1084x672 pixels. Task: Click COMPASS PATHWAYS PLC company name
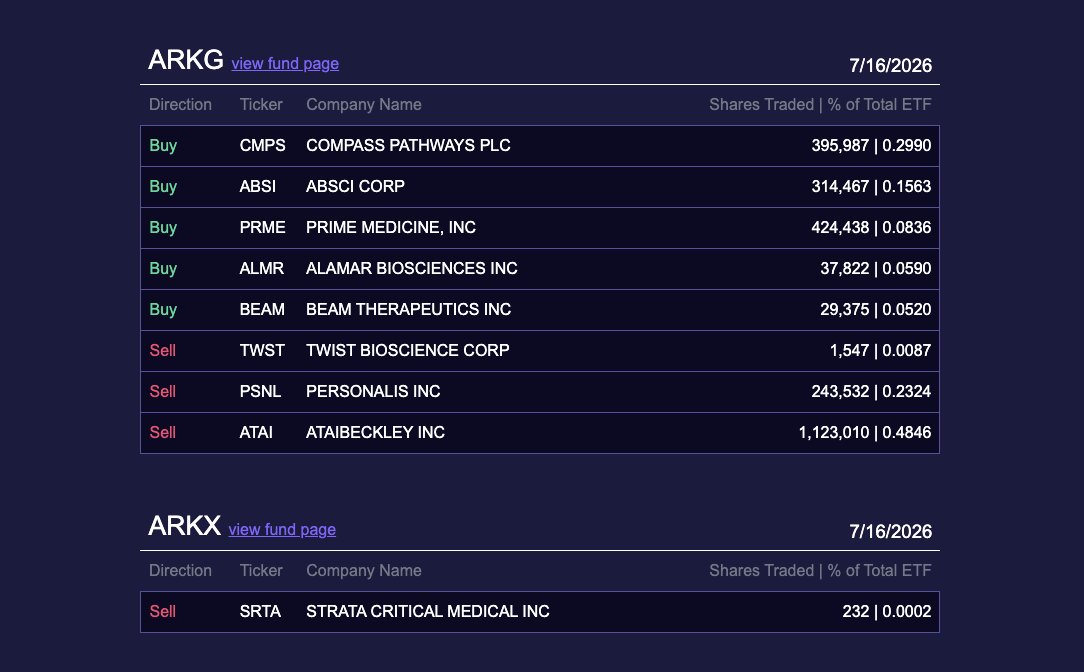click(409, 146)
